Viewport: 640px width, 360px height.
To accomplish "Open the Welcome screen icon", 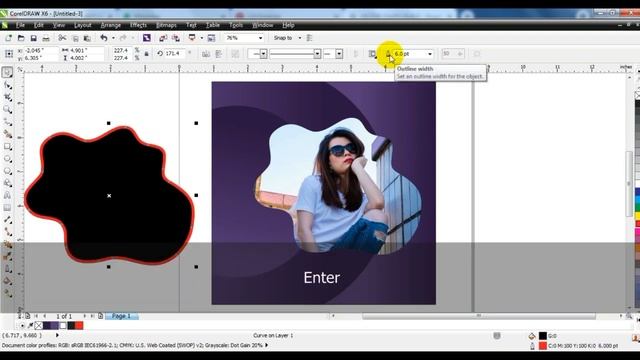I will click(211, 38).
